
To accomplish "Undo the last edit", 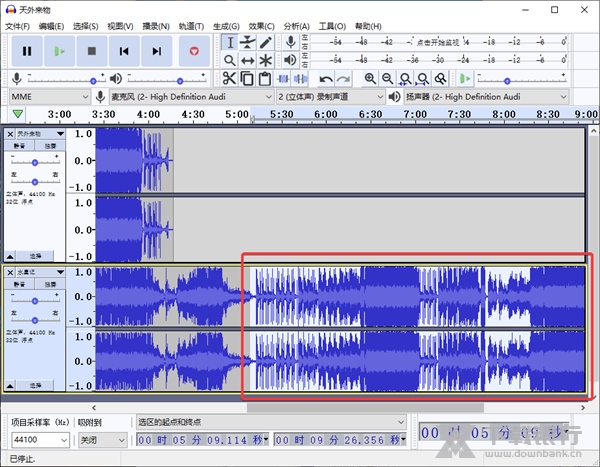I will click(x=326, y=78).
